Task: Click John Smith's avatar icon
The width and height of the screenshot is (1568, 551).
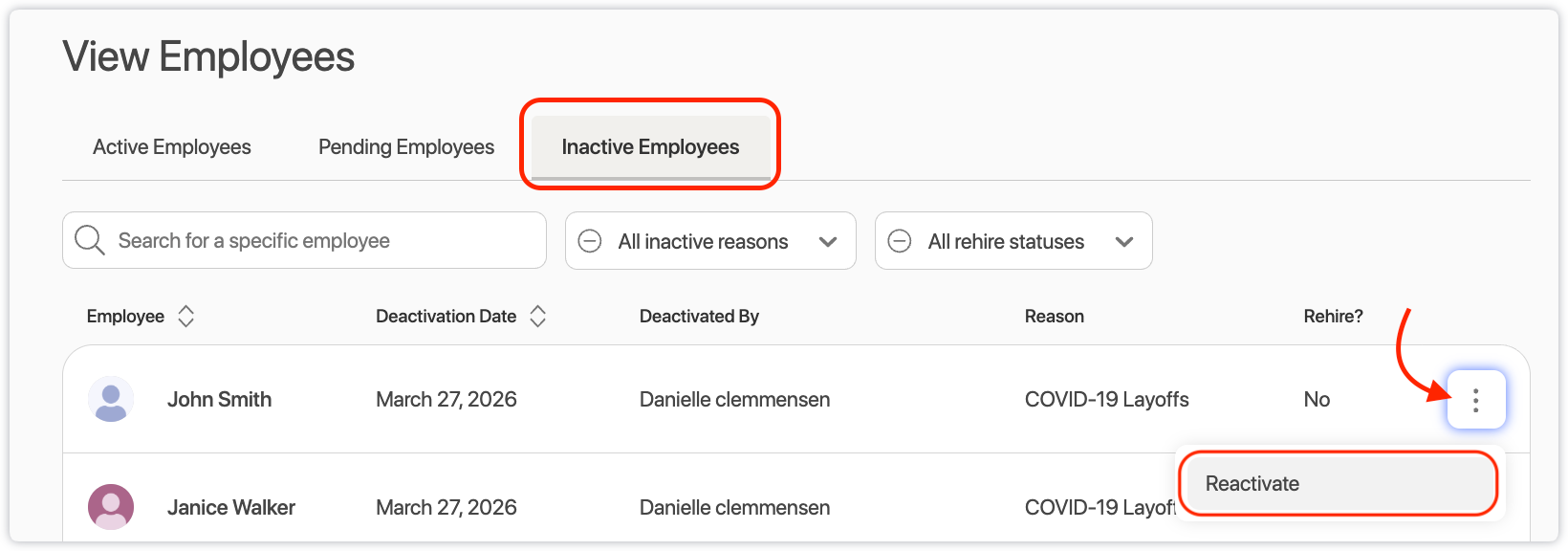Action: pyautogui.click(x=111, y=399)
